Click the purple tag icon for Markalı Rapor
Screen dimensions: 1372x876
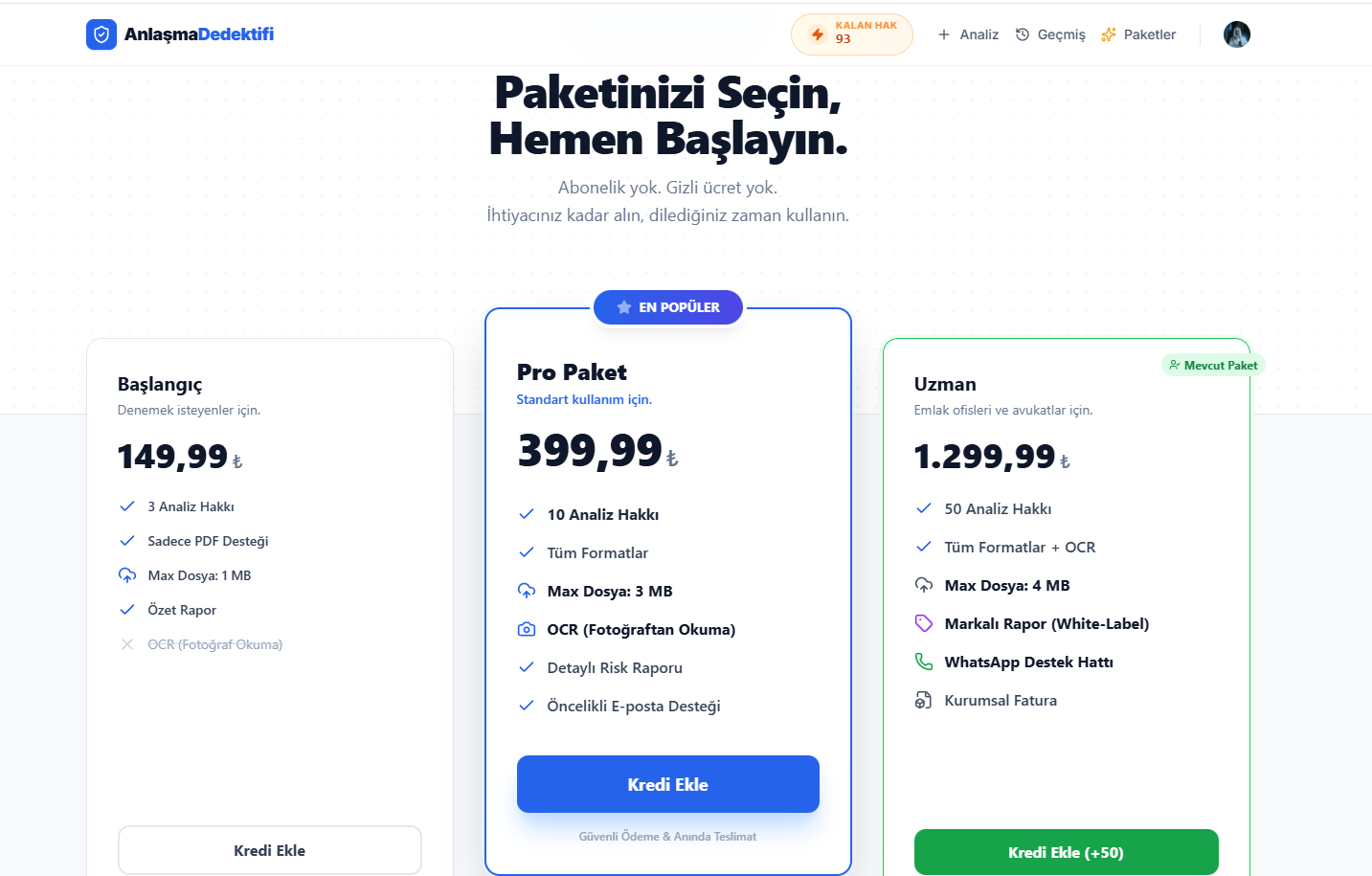(924, 623)
